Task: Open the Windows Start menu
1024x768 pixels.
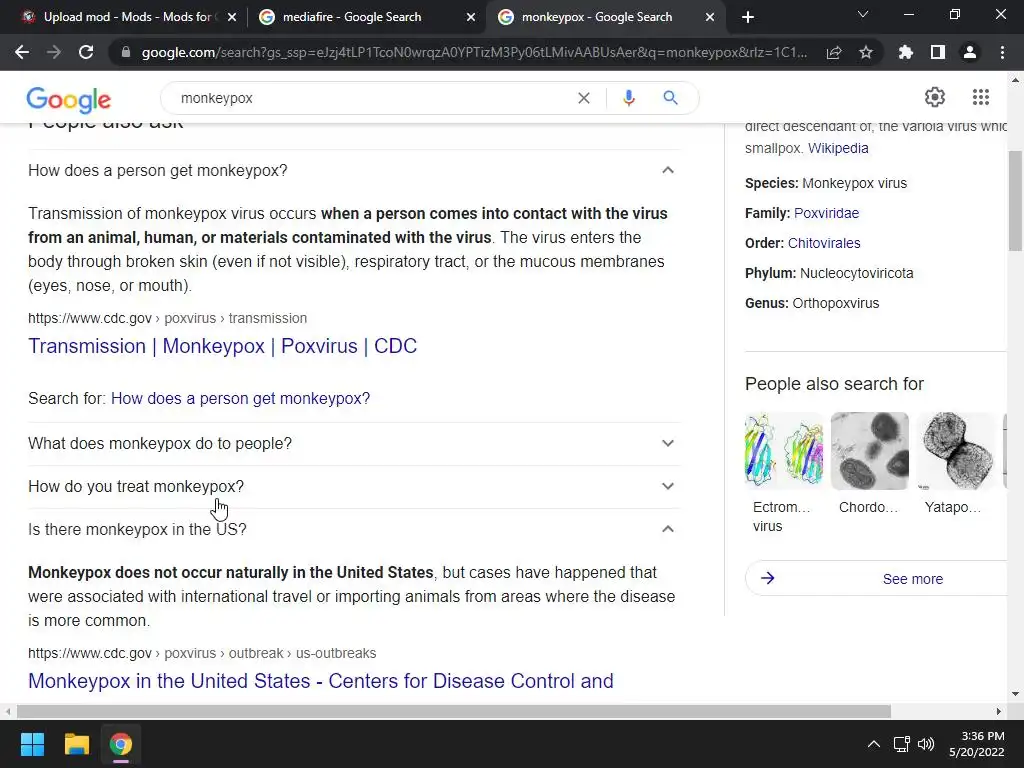Action: pos(32,744)
